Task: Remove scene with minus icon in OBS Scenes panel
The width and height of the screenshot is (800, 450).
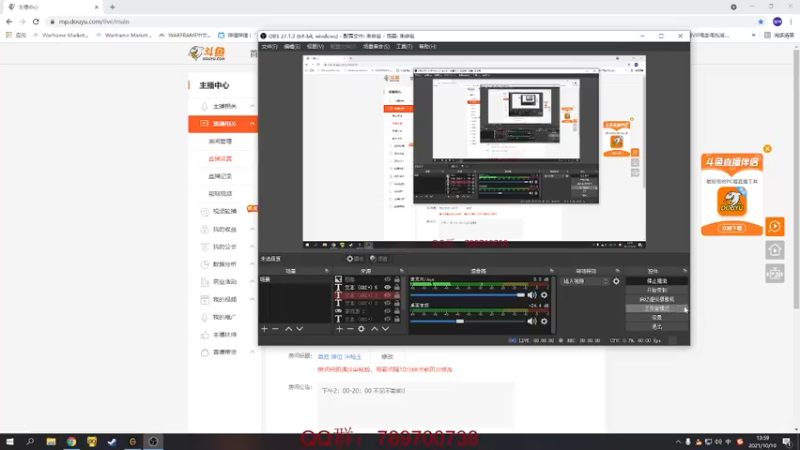Action: click(276, 329)
